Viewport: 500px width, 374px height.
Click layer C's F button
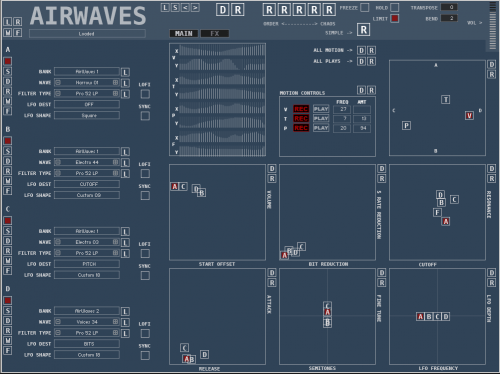point(8,271)
